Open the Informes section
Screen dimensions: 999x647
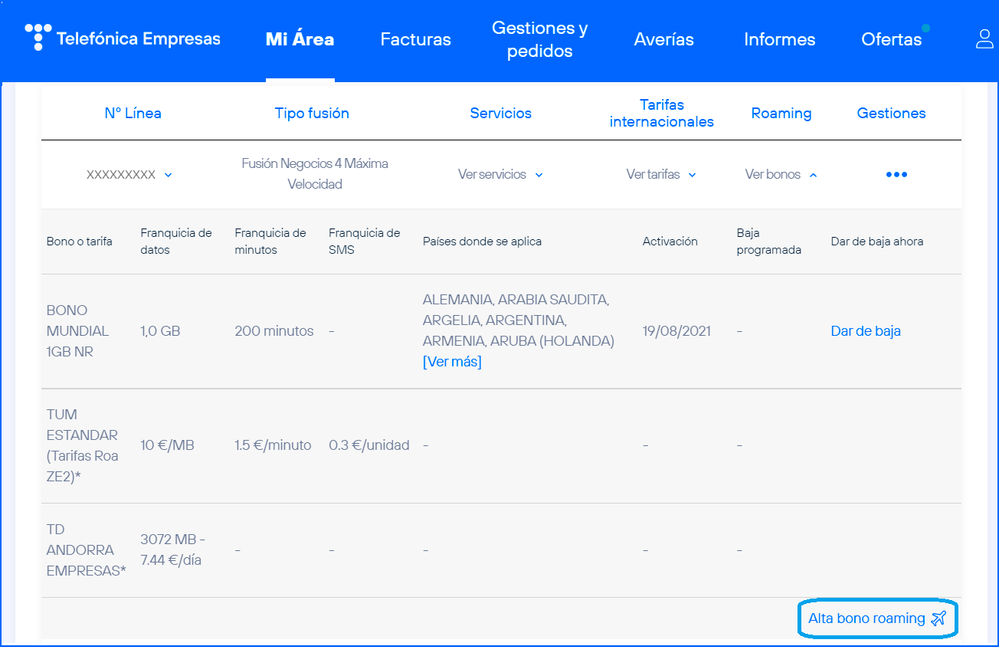[779, 40]
